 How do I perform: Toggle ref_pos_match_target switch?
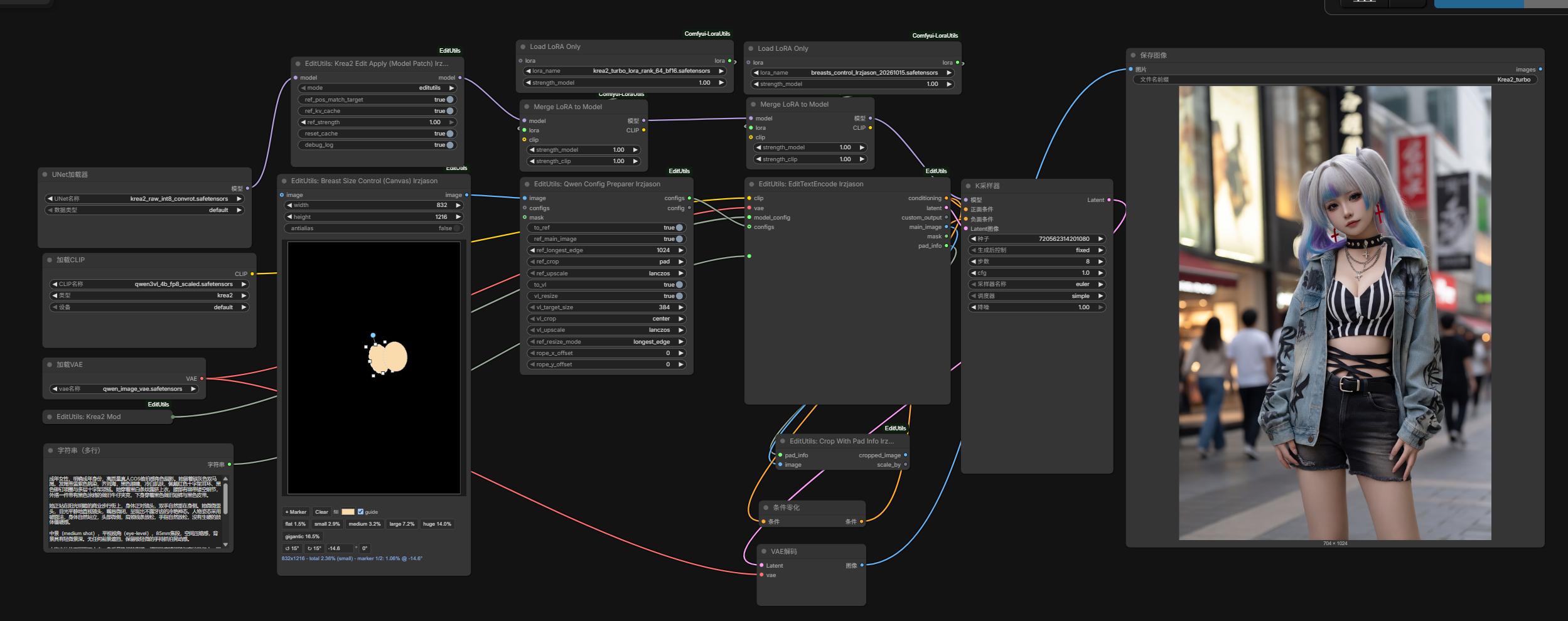[x=450, y=100]
